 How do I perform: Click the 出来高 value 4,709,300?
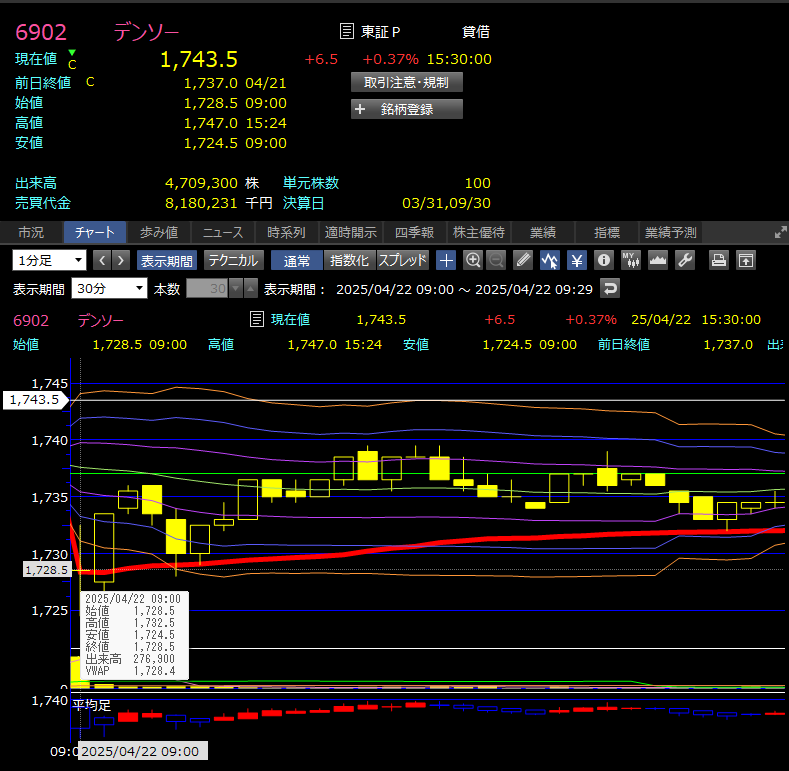coord(201,183)
